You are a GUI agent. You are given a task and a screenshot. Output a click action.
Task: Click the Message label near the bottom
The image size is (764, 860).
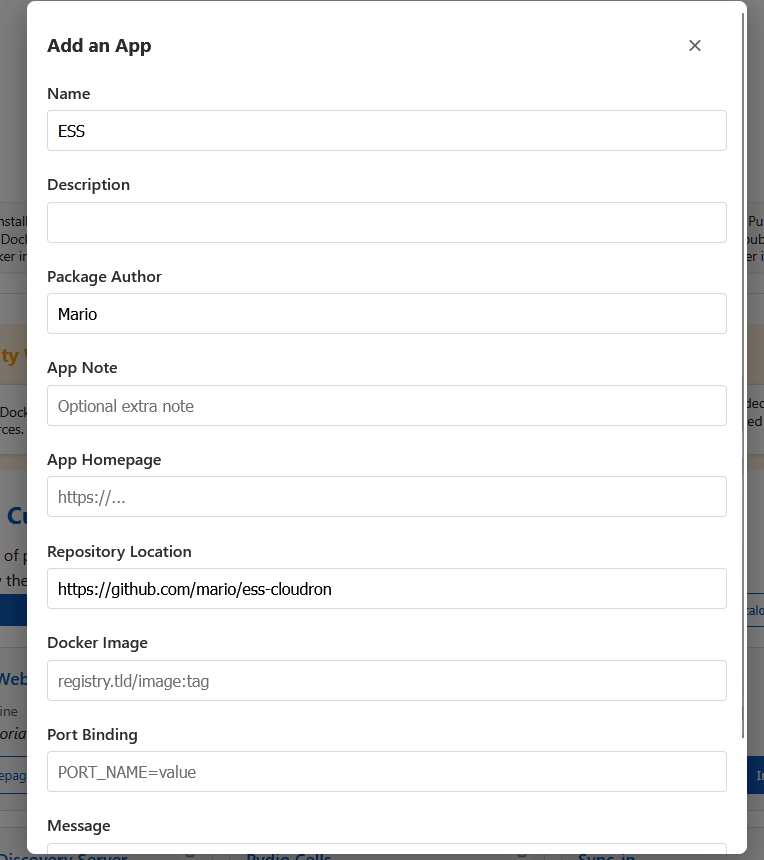click(x=78, y=826)
